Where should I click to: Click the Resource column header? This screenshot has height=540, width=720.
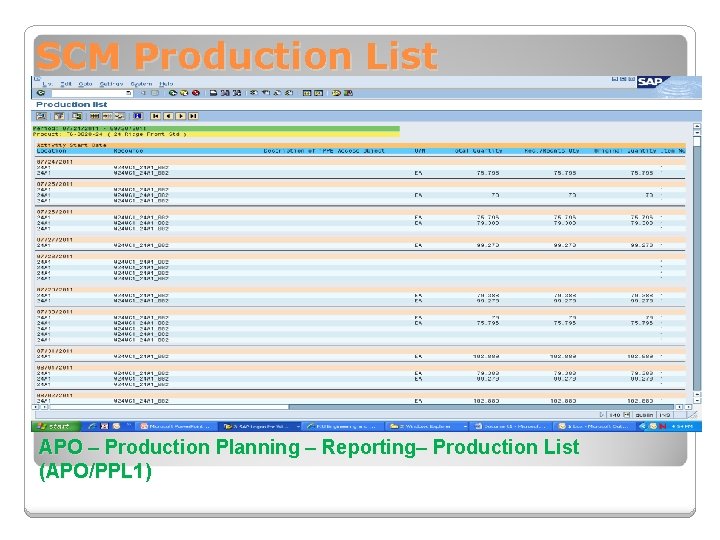(x=128, y=151)
